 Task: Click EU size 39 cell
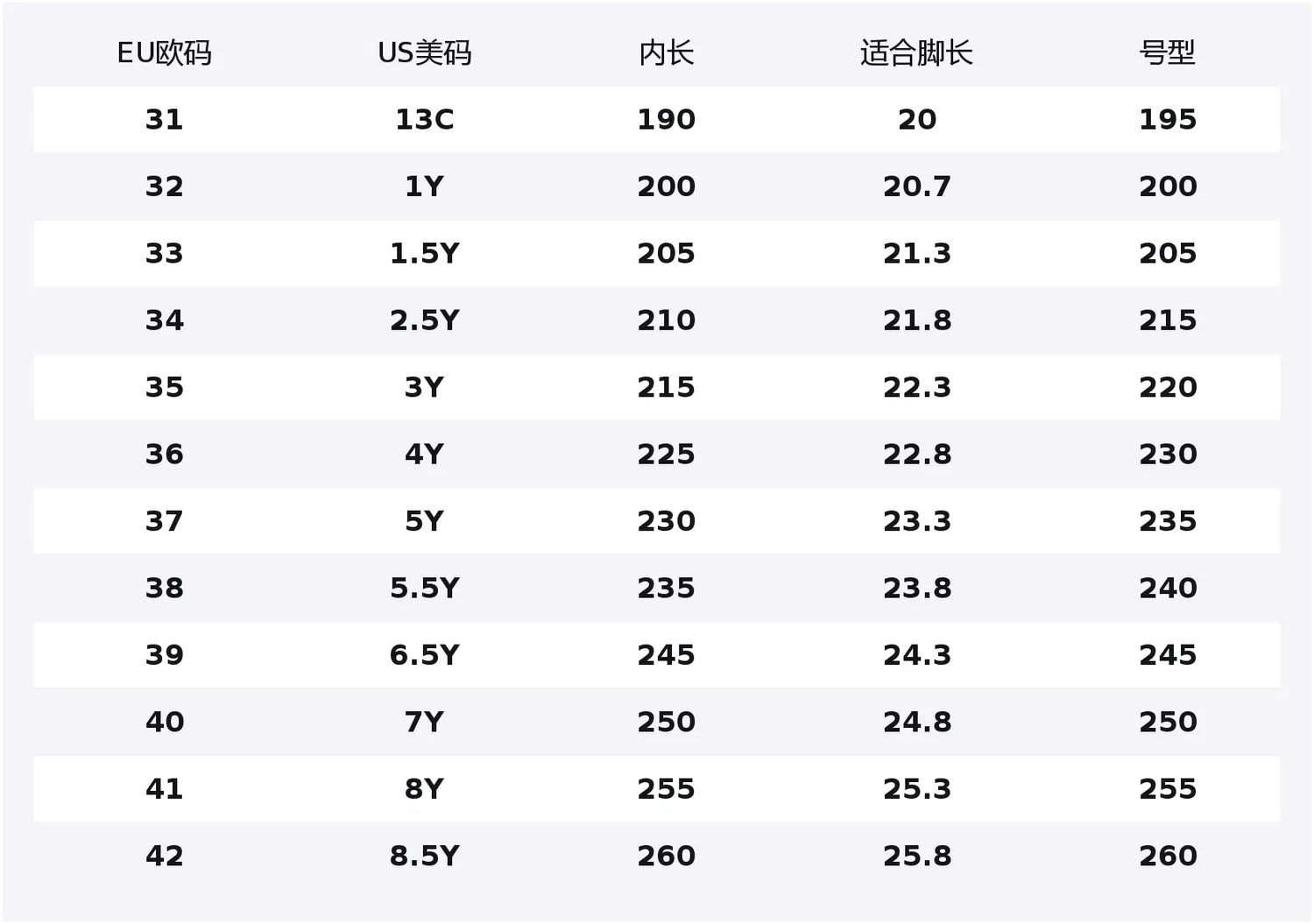coord(164,655)
